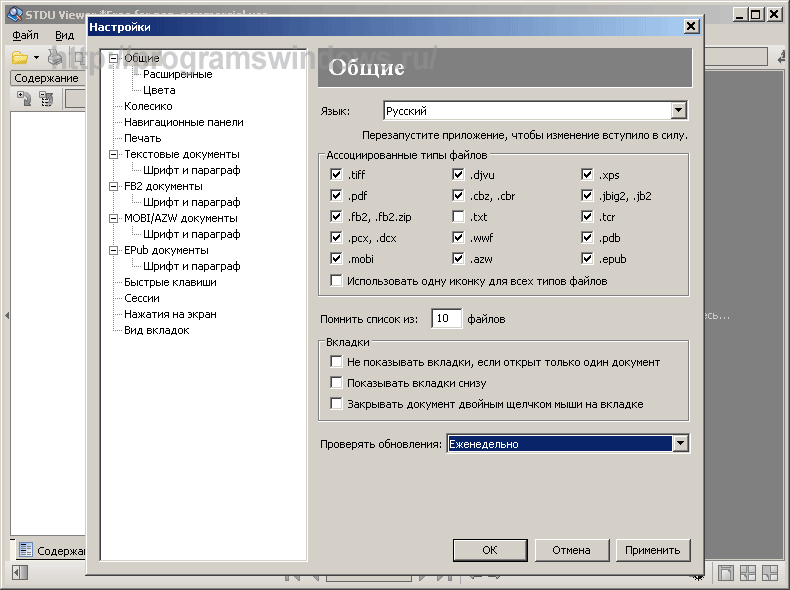Click the side panel collapse arrow

[x=7, y=315]
